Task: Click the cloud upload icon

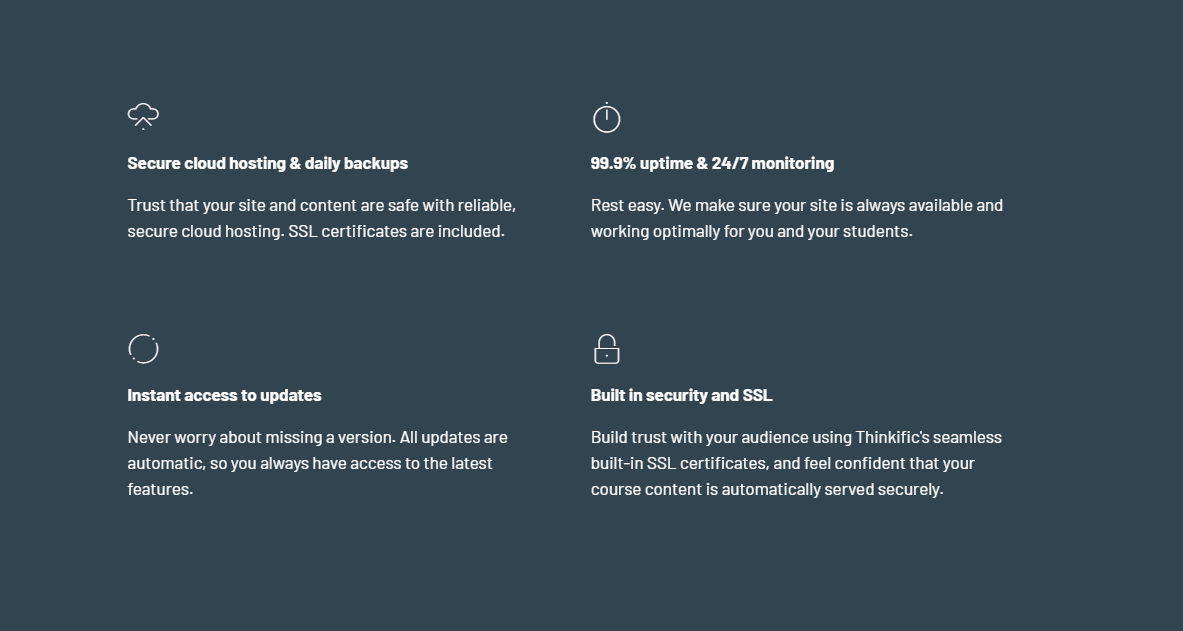Action: [143, 117]
